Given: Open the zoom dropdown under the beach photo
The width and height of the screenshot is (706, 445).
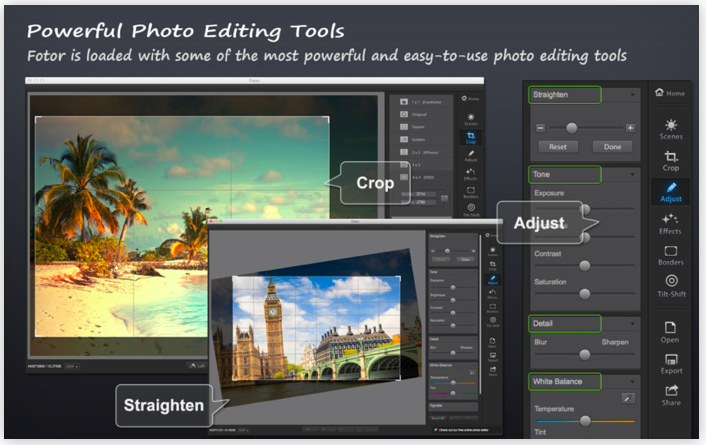Looking at the screenshot, I should (72, 366).
